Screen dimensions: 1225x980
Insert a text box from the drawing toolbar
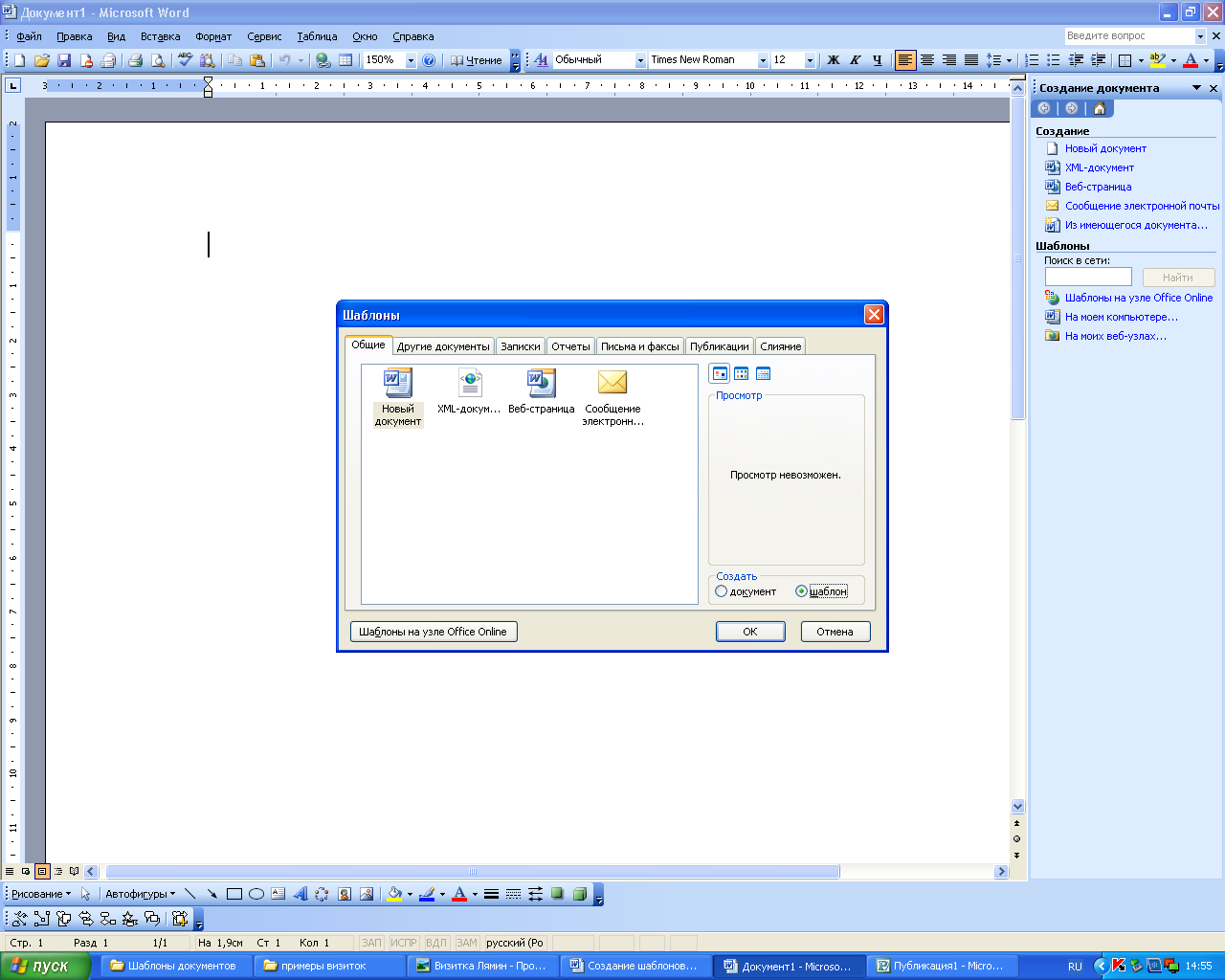278,894
